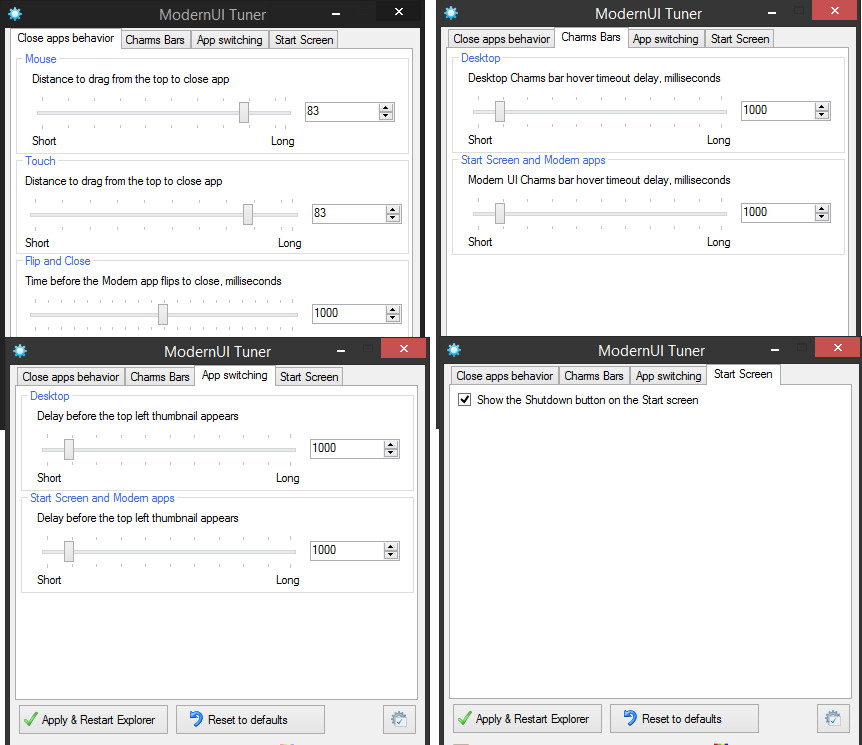
Task: Select App switching tab in the Charms Bars window
Action: click(666, 39)
